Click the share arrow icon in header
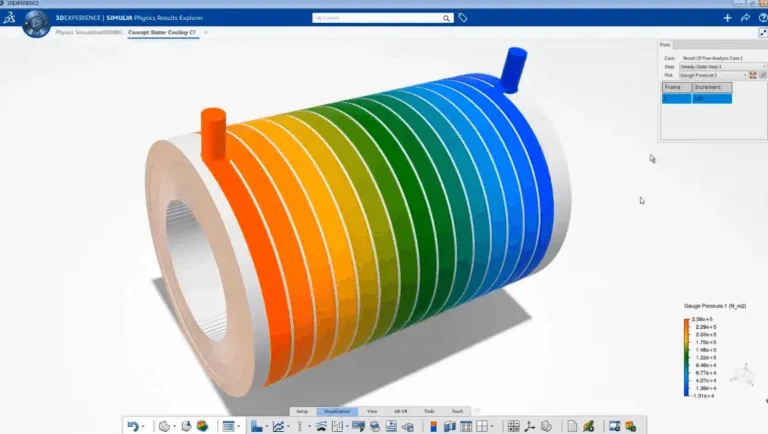Image resolution: width=768 pixels, height=434 pixels. (745, 18)
